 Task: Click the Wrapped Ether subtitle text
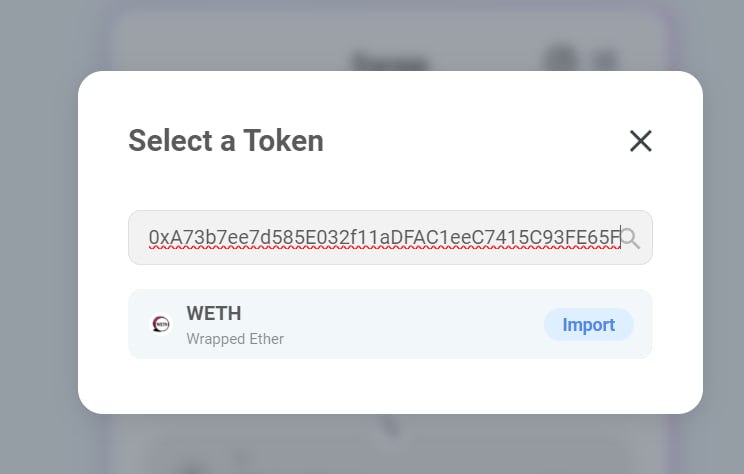tap(235, 339)
